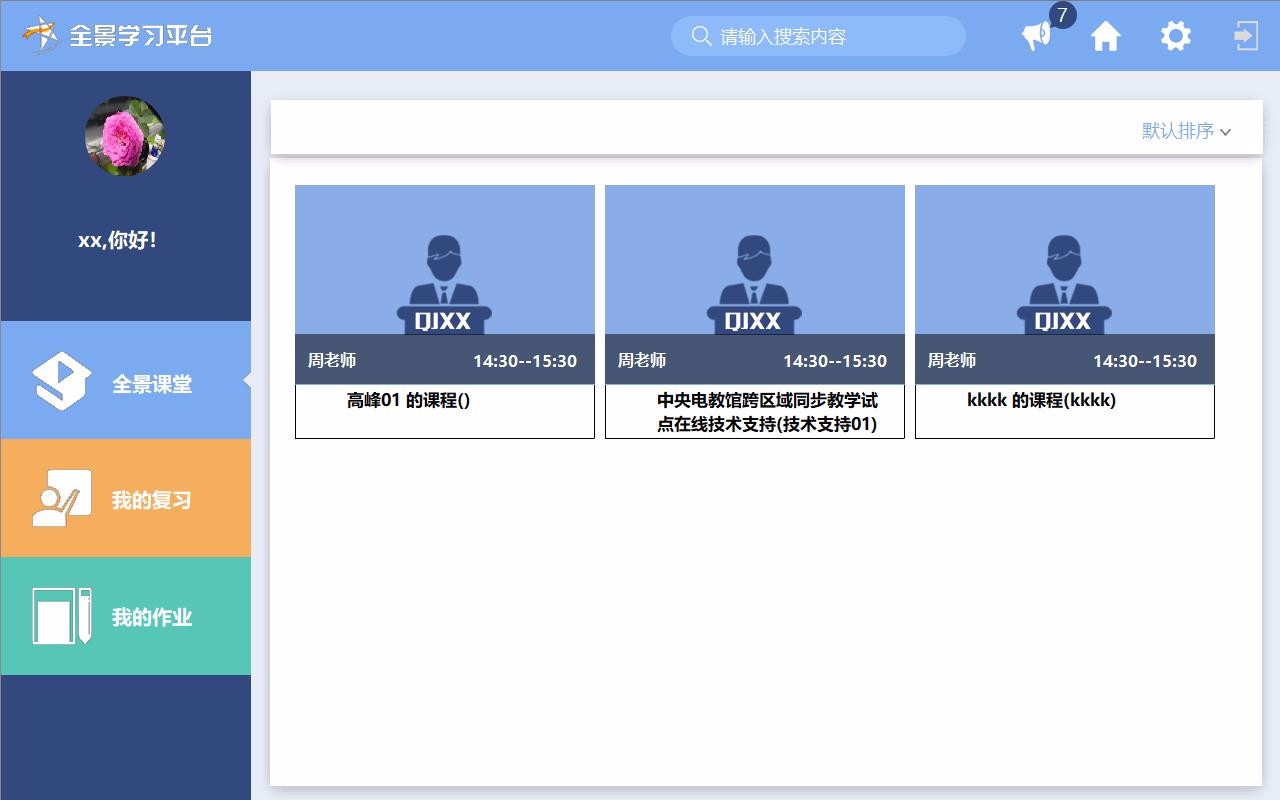Expand the sort order chevron arrow
This screenshot has height=800, width=1280.
click(1227, 131)
